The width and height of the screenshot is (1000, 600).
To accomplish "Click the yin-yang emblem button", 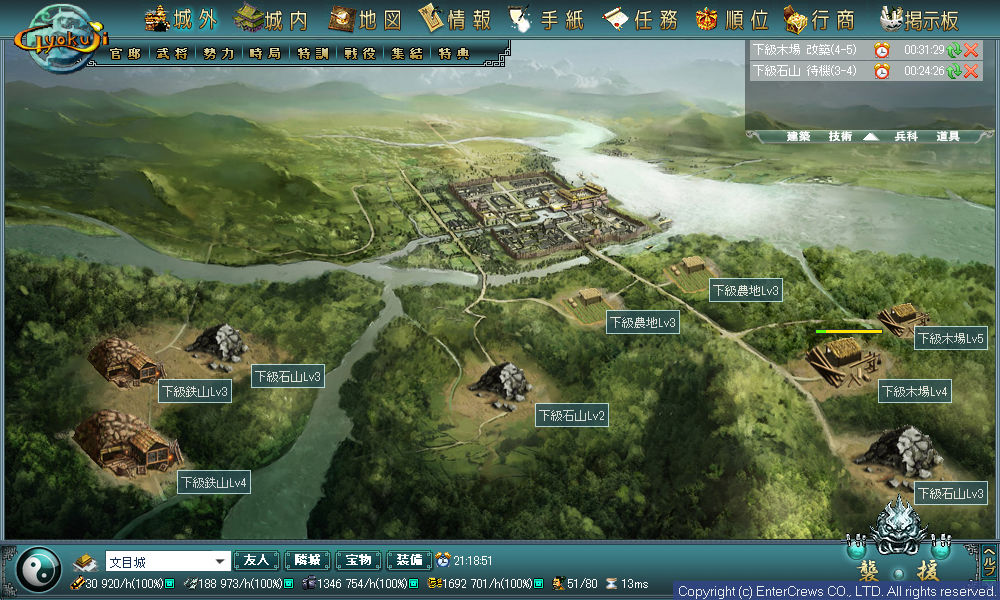I will (x=38, y=569).
